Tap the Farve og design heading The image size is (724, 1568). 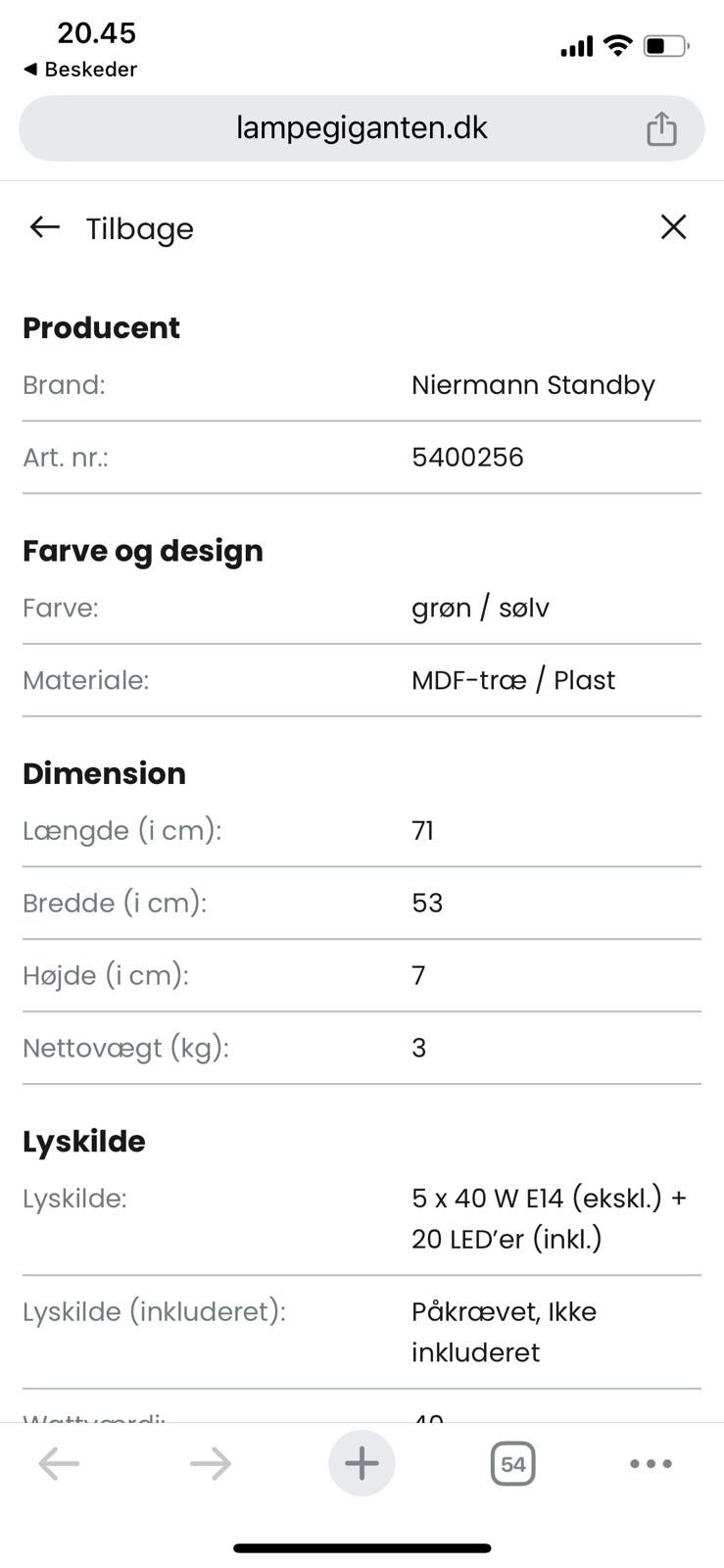pos(142,551)
